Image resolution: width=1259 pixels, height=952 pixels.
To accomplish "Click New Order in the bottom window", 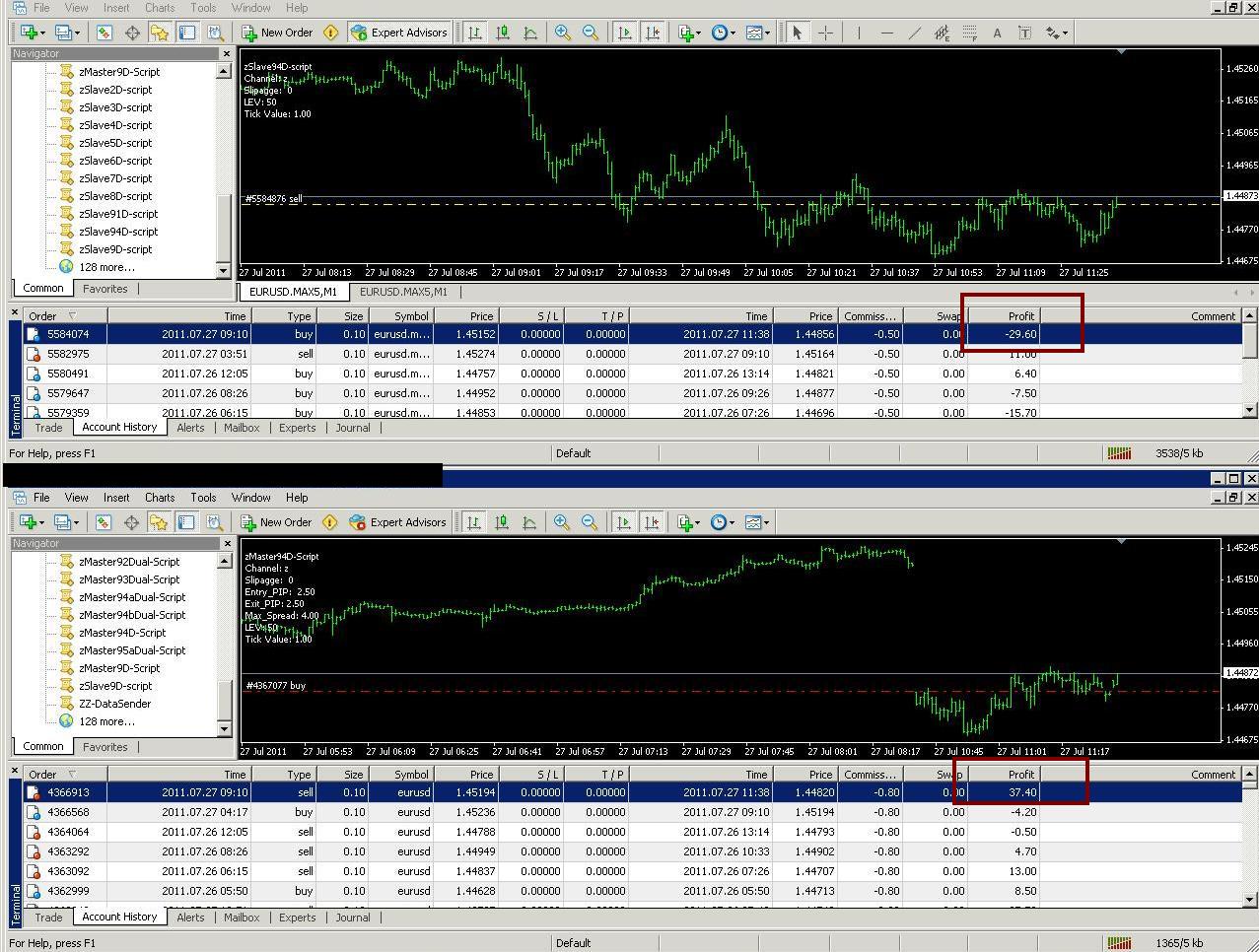I will [276, 522].
